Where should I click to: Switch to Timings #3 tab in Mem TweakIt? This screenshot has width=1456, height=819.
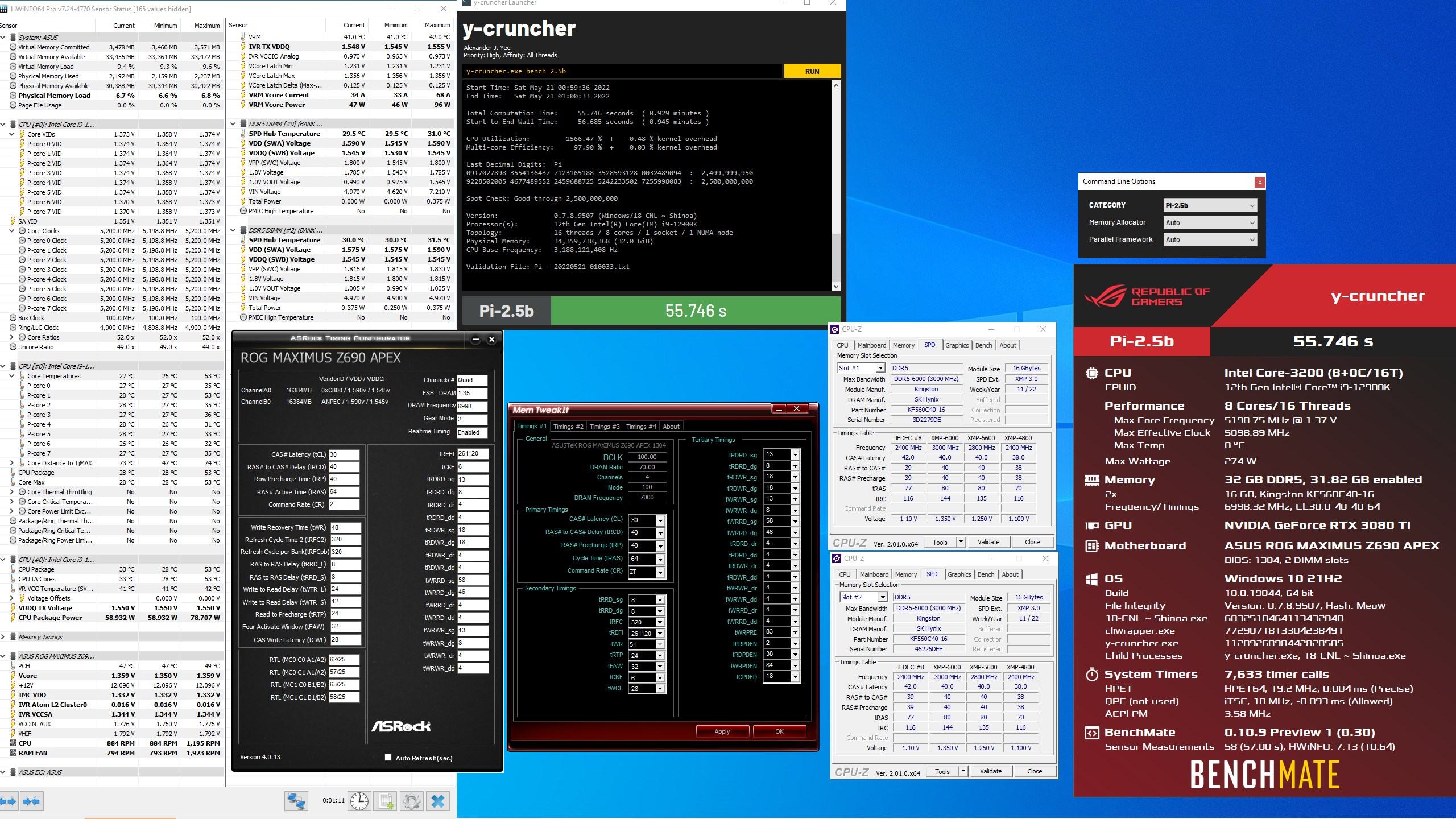pyautogui.click(x=605, y=427)
